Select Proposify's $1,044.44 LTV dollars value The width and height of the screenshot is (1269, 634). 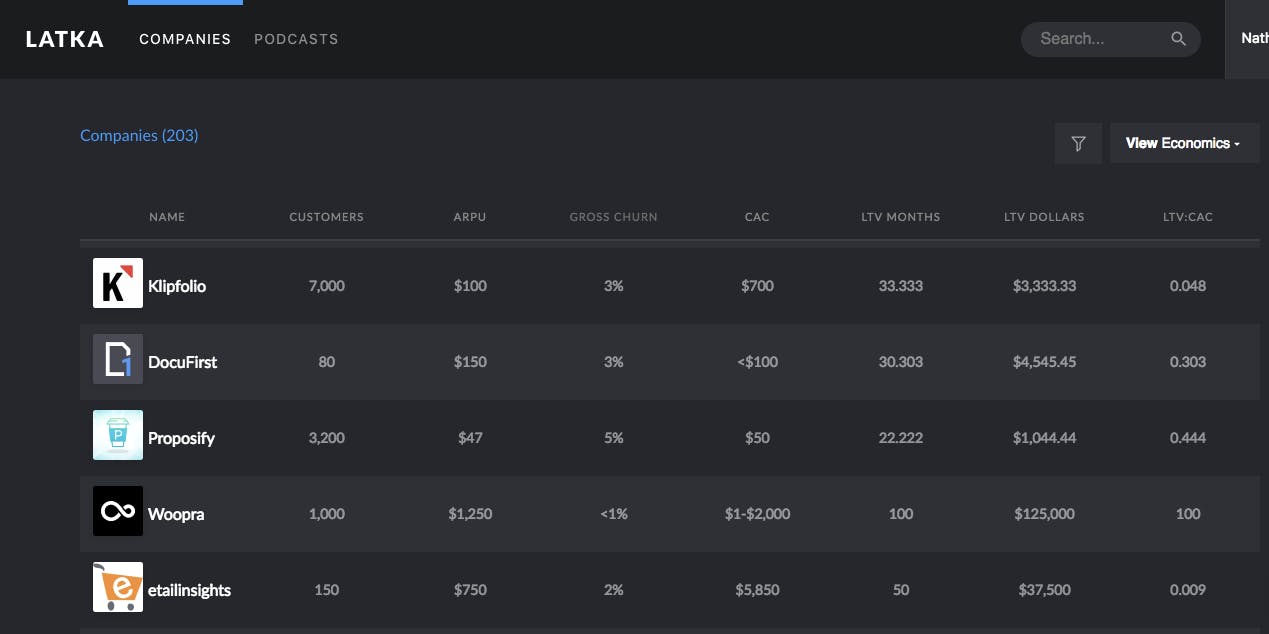tap(1044, 438)
